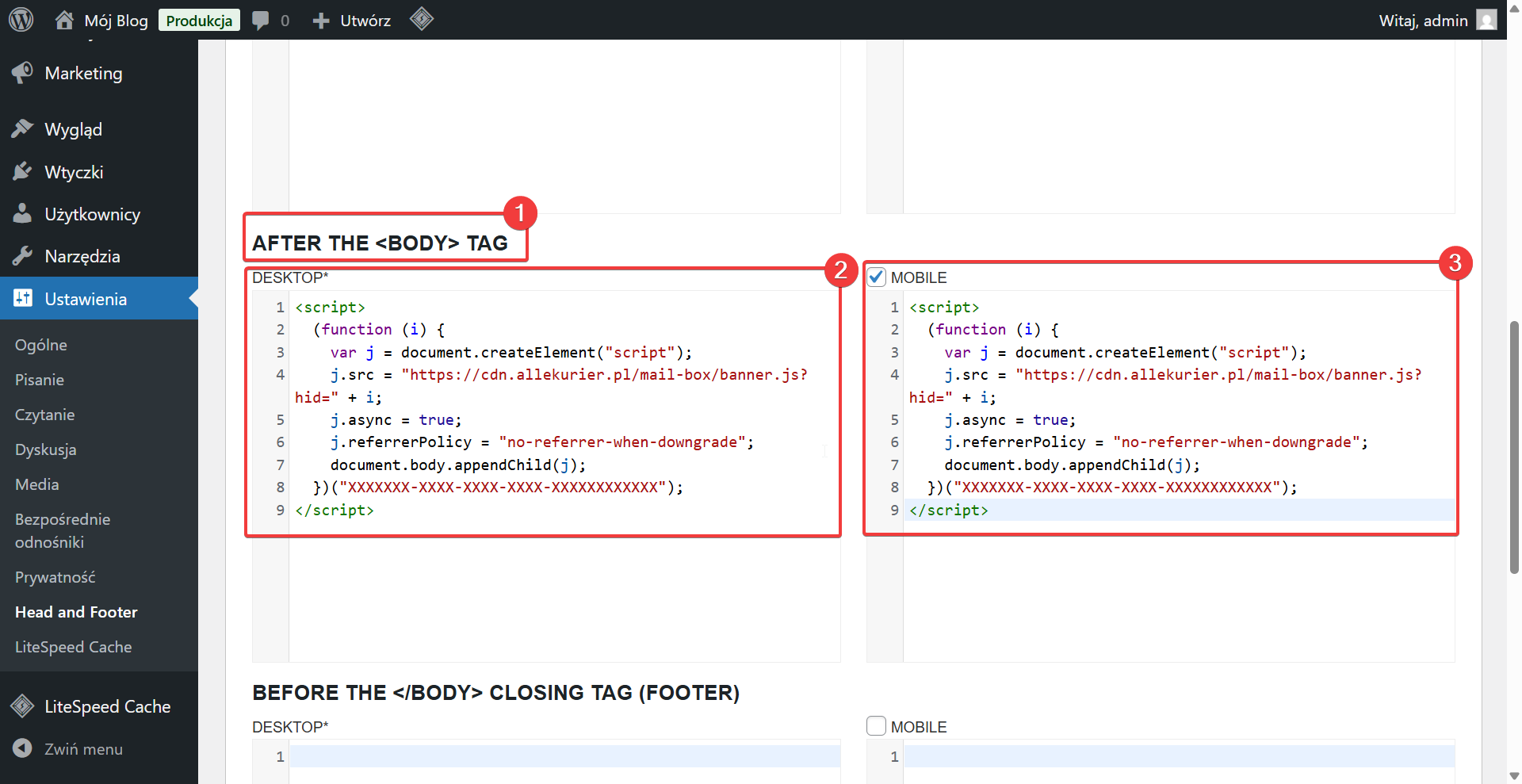Open Prywatność settings
1522x784 pixels.
click(x=55, y=577)
